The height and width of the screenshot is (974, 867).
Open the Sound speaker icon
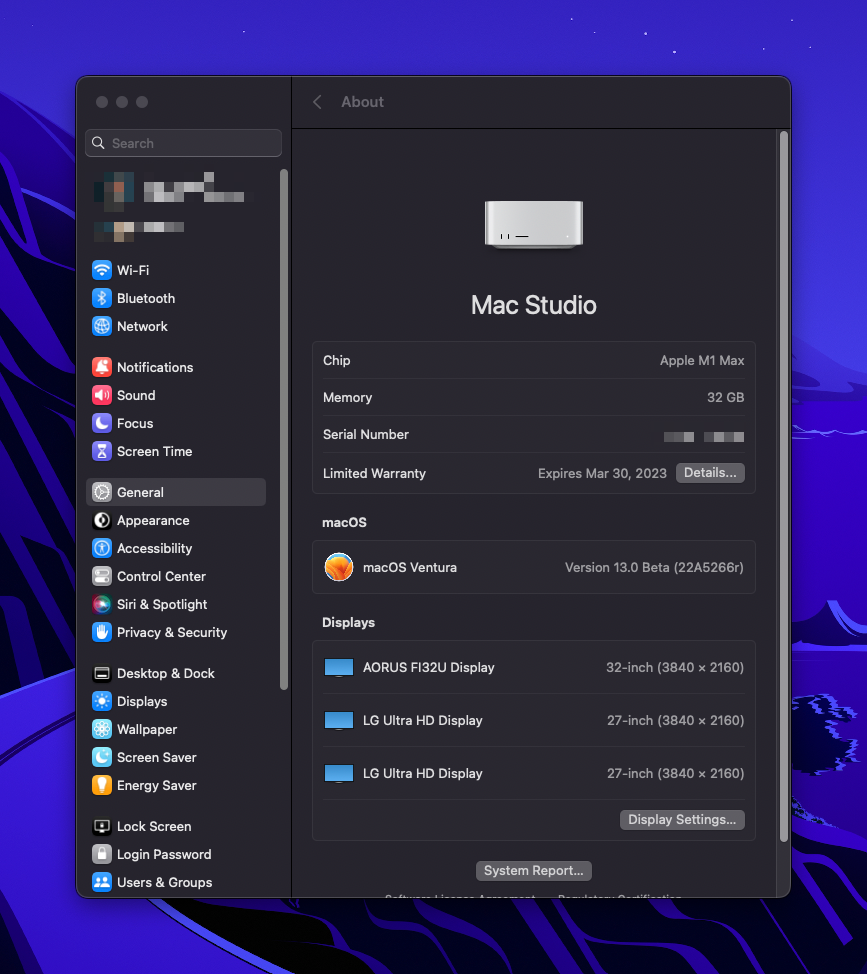click(102, 395)
